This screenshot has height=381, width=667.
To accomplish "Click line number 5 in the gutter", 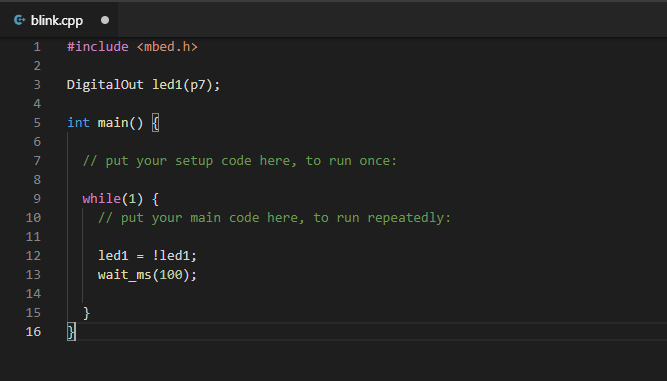I will tap(37, 123).
